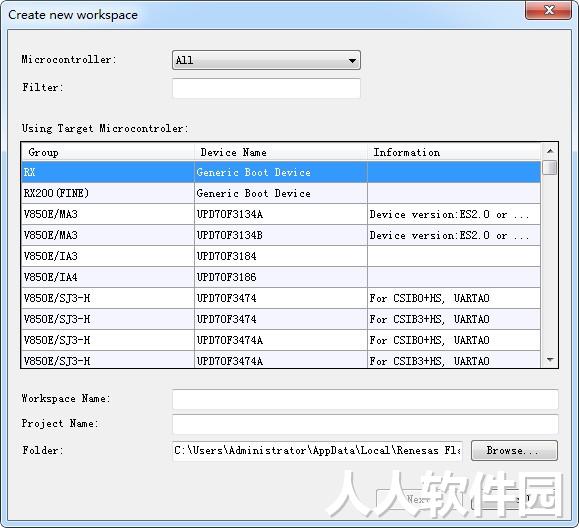Click the Information column header

click(454, 152)
